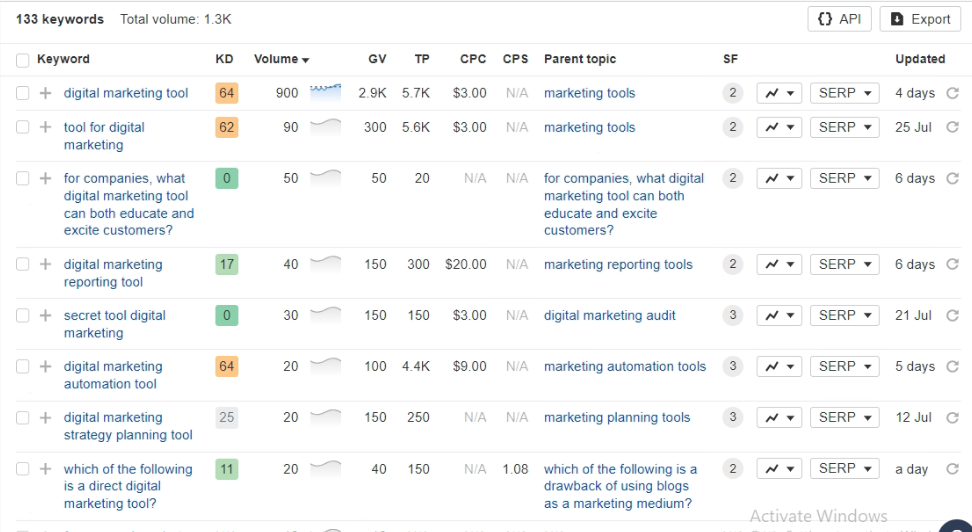Image resolution: width=972 pixels, height=532 pixels.
Task: Click plus icon next to 'digital marketing reporting tool'
Action: [x=45, y=264]
